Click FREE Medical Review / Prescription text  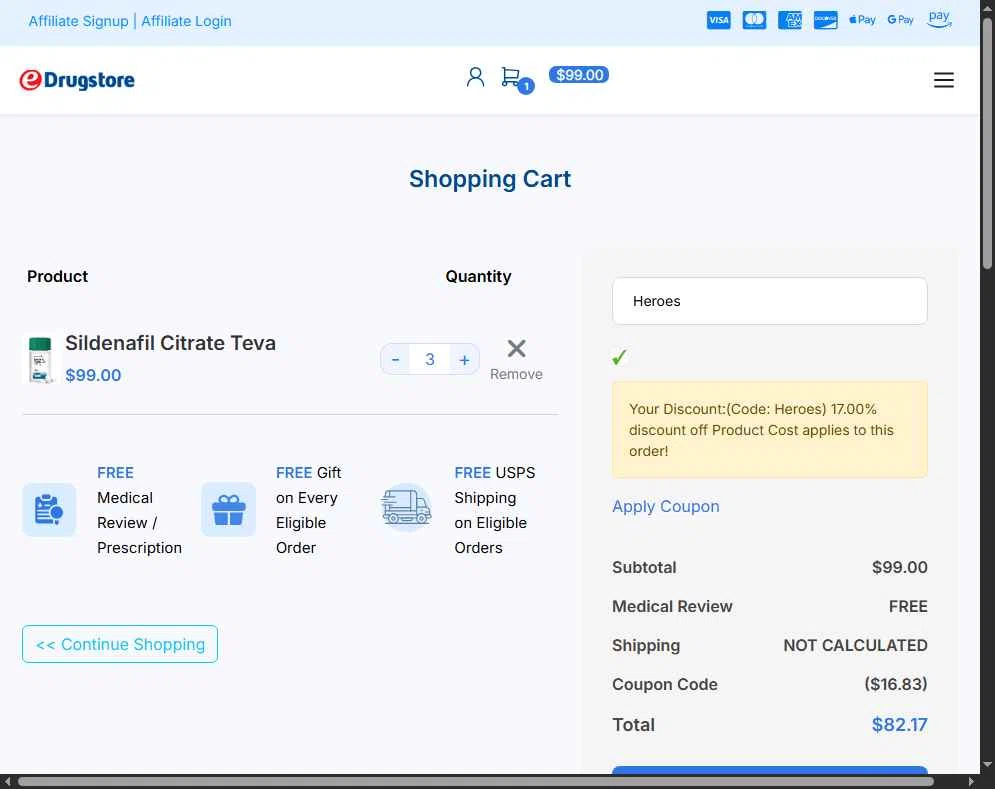pyautogui.click(x=139, y=510)
